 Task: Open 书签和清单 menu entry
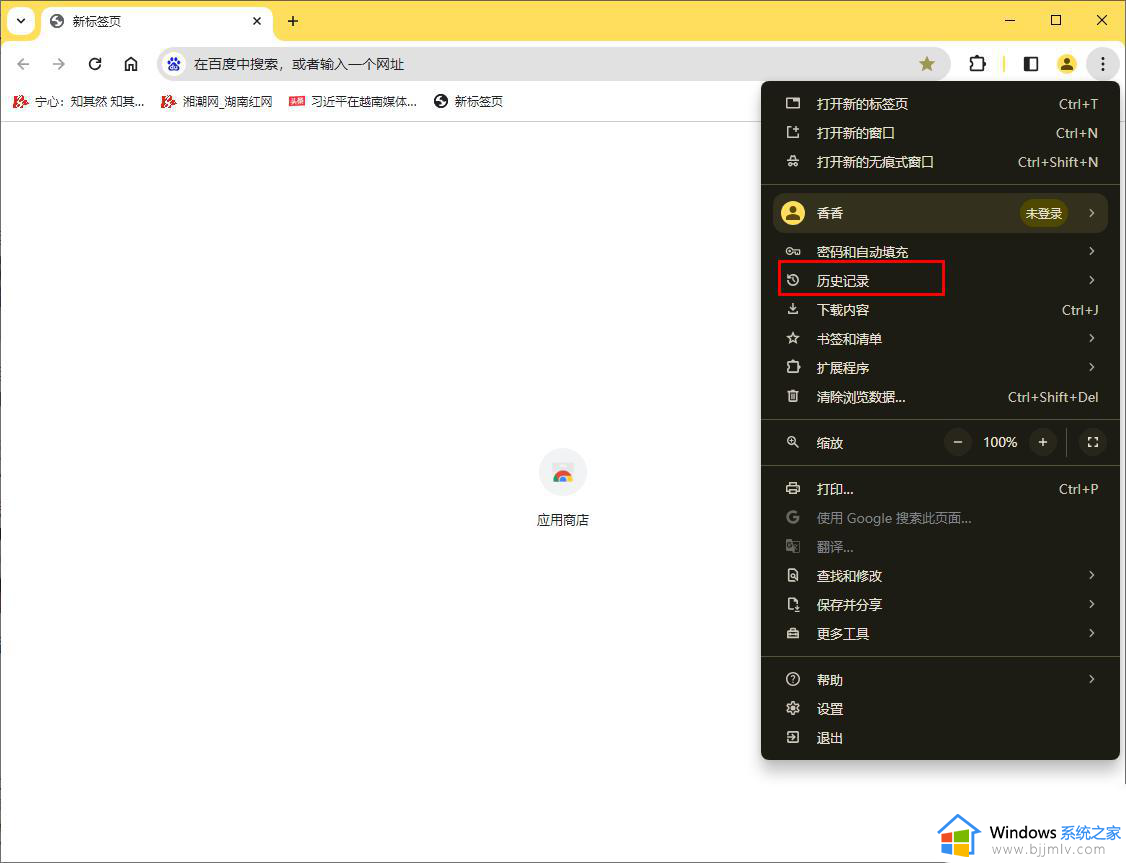(x=940, y=338)
